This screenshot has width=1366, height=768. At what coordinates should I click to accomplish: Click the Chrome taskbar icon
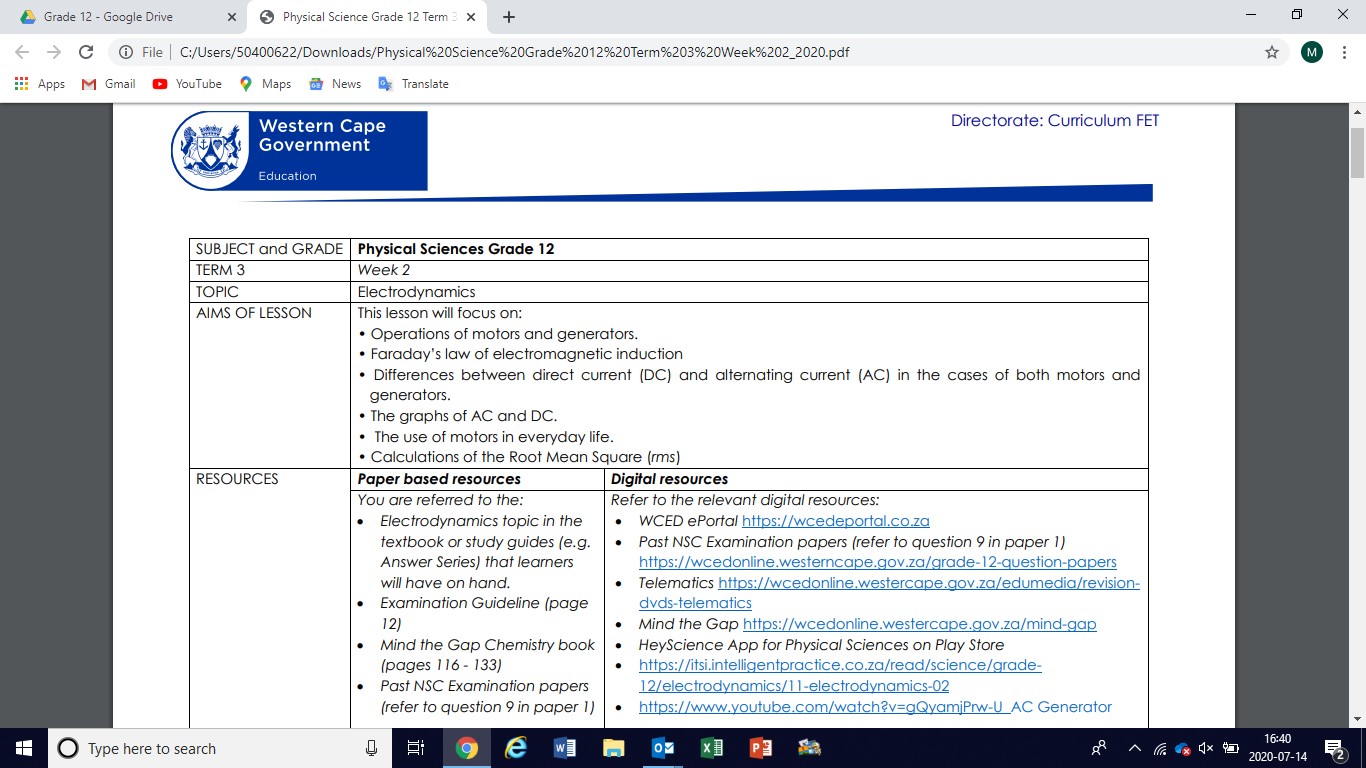coord(466,748)
